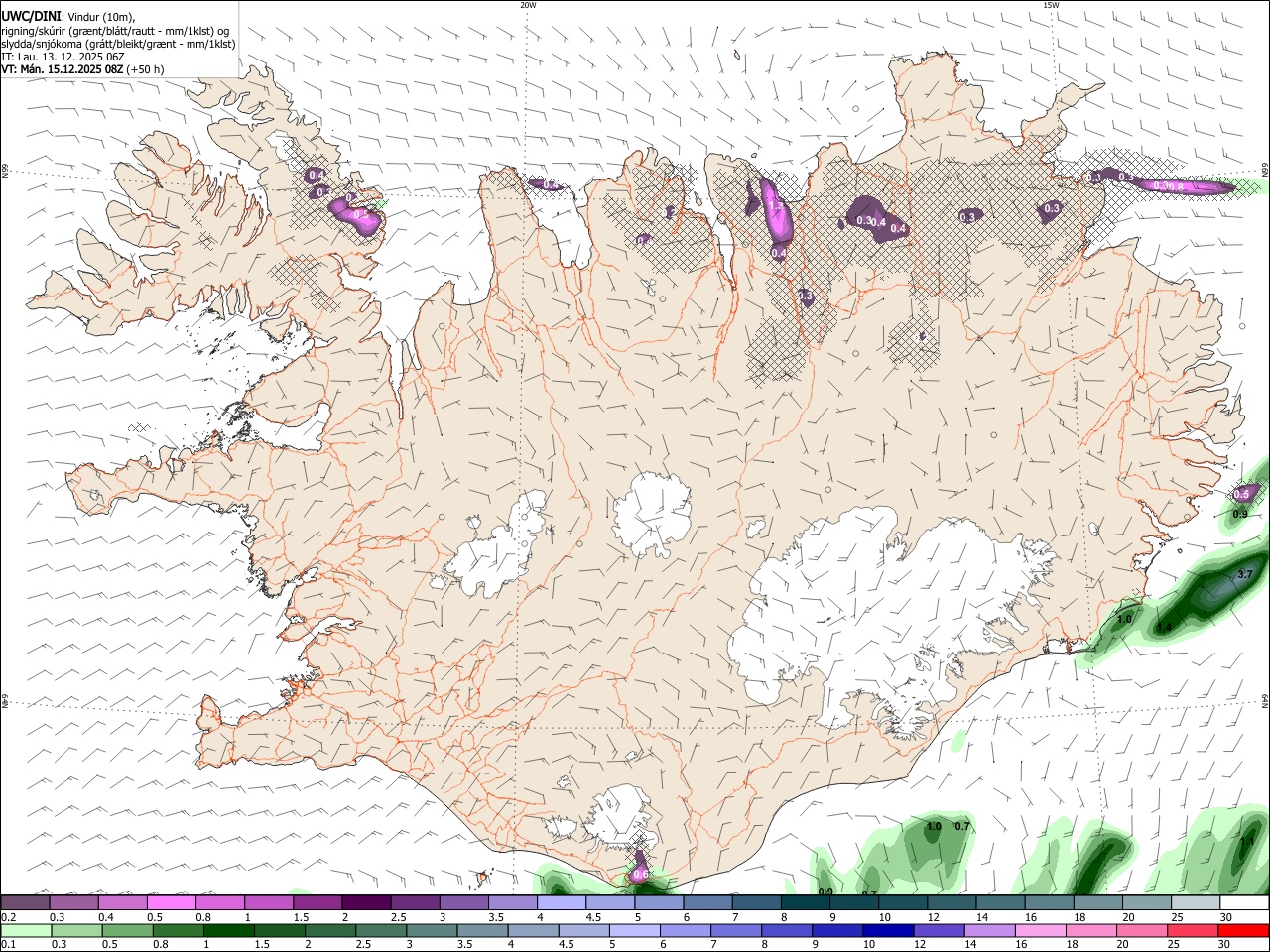Click the 0.5 snow value on the east coast
The height and width of the screenshot is (952, 1270).
click(1241, 494)
